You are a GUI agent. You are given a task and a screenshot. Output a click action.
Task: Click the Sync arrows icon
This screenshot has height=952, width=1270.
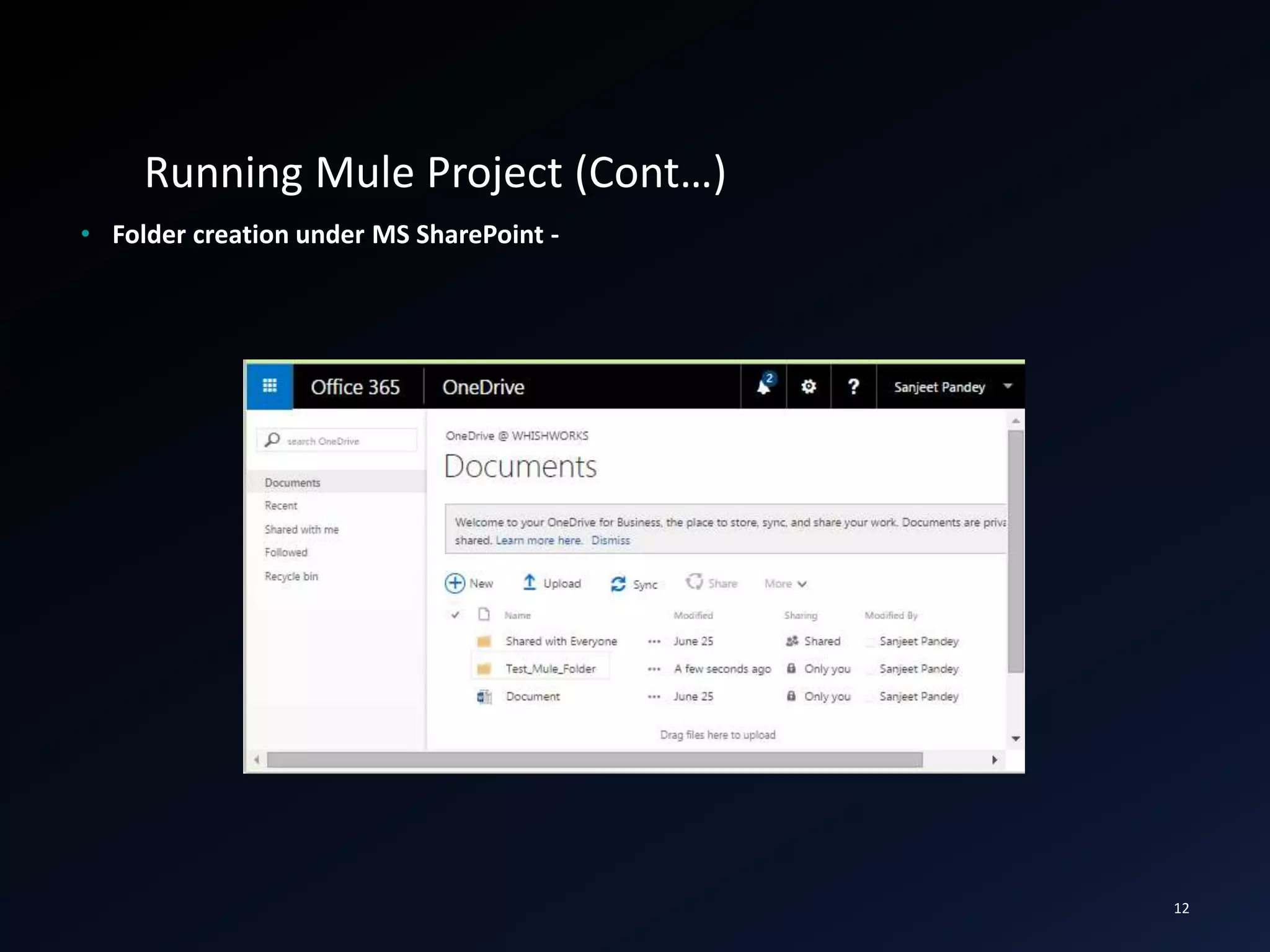pos(618,584)
